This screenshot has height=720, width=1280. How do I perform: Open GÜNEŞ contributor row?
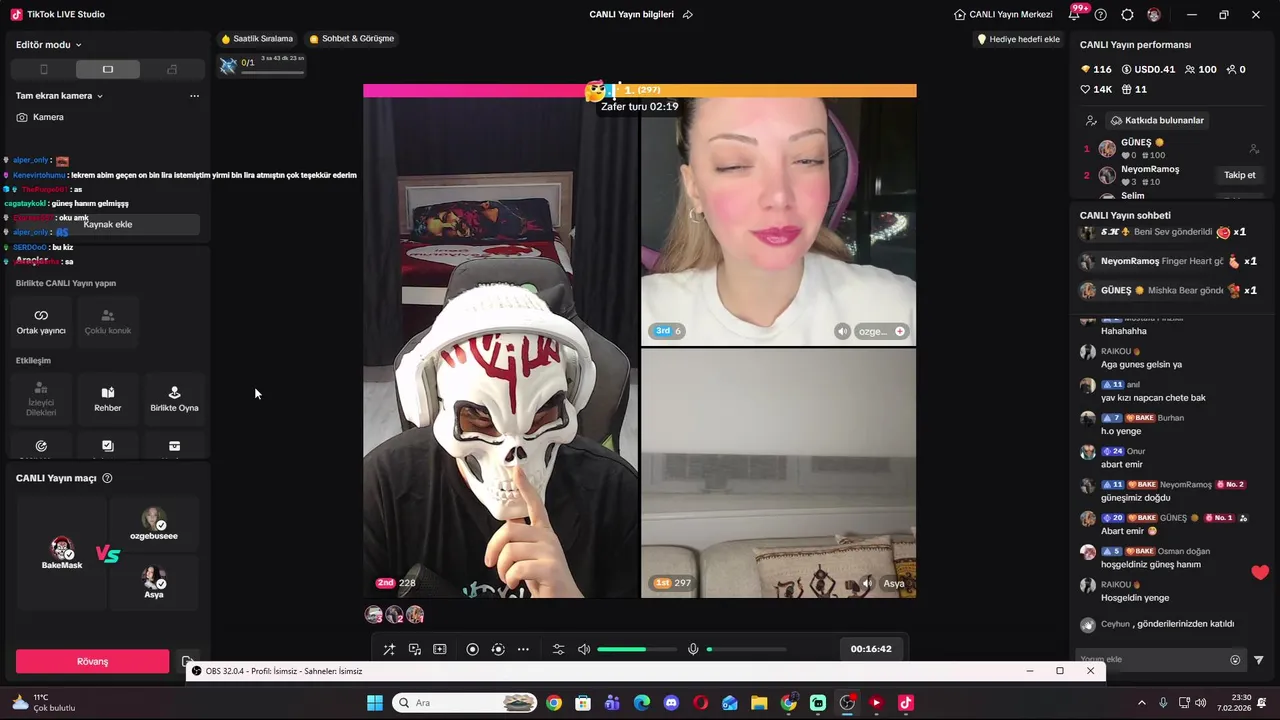click(1170, 149)
